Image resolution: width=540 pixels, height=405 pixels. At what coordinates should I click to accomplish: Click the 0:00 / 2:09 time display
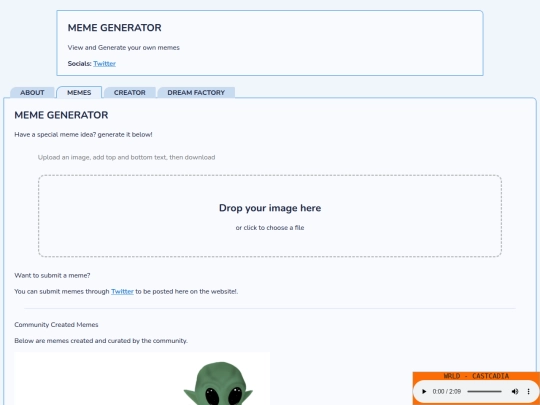(x=447, y=392)
